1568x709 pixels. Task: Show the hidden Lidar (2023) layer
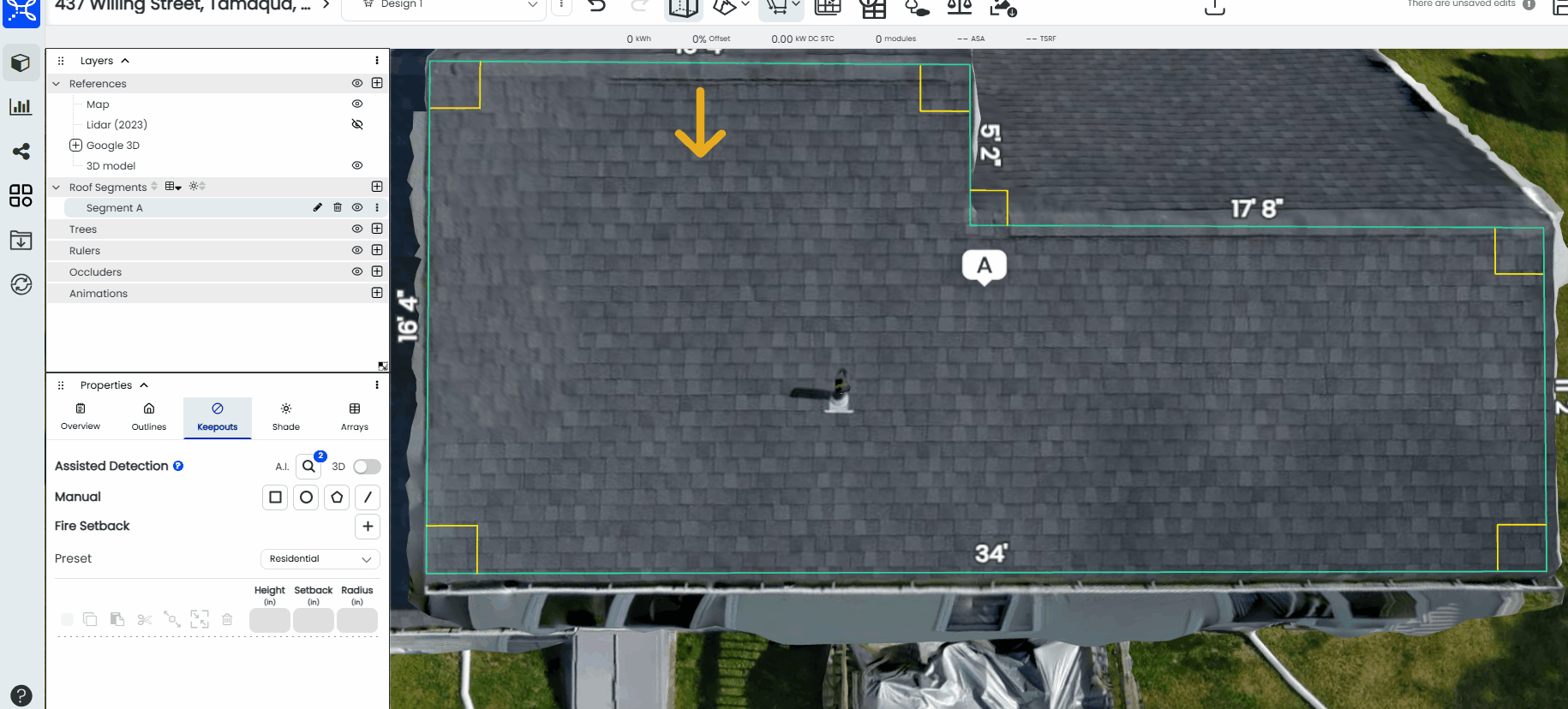[357, 124]
